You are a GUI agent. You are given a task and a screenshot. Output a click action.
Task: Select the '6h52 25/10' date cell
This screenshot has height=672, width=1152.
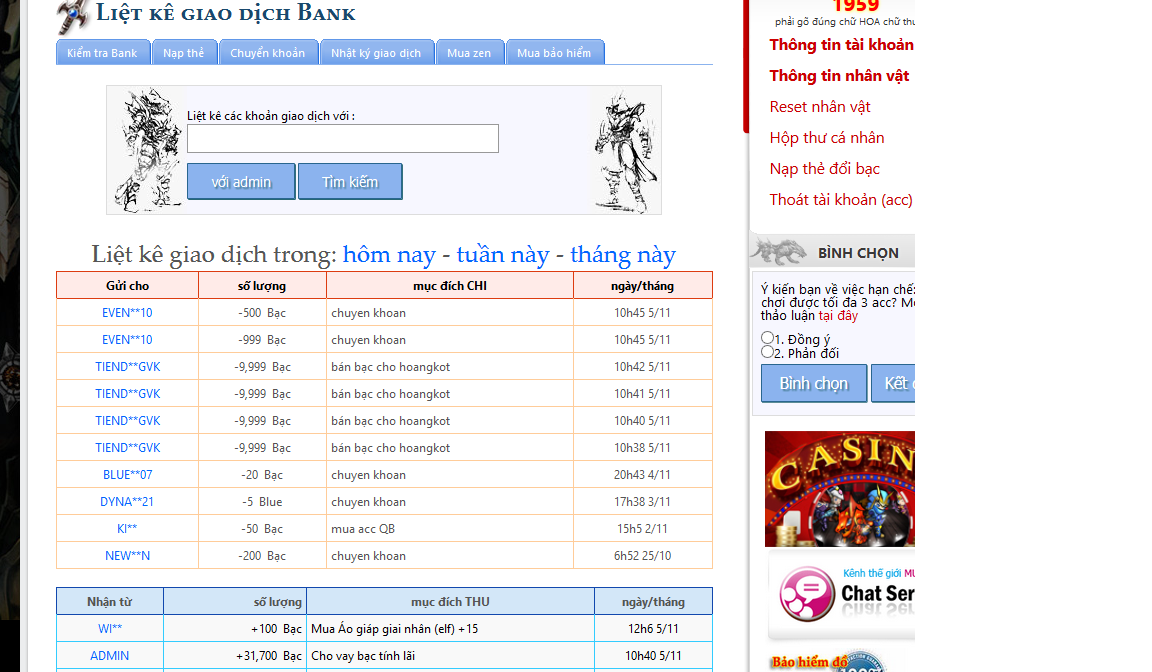click(x=643, y=556)
